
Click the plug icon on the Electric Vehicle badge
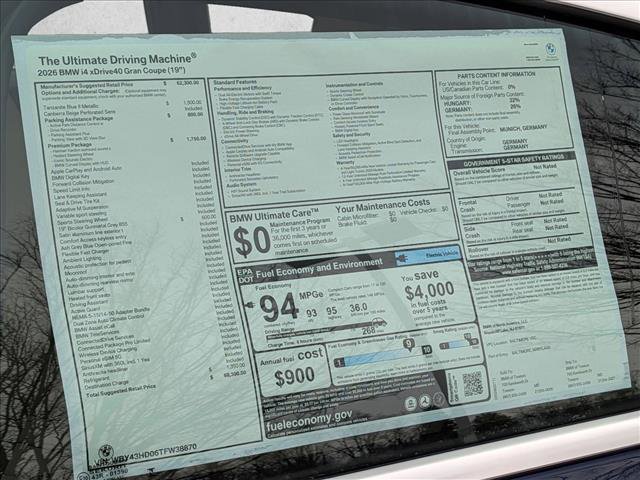click(x=402, y=258)
